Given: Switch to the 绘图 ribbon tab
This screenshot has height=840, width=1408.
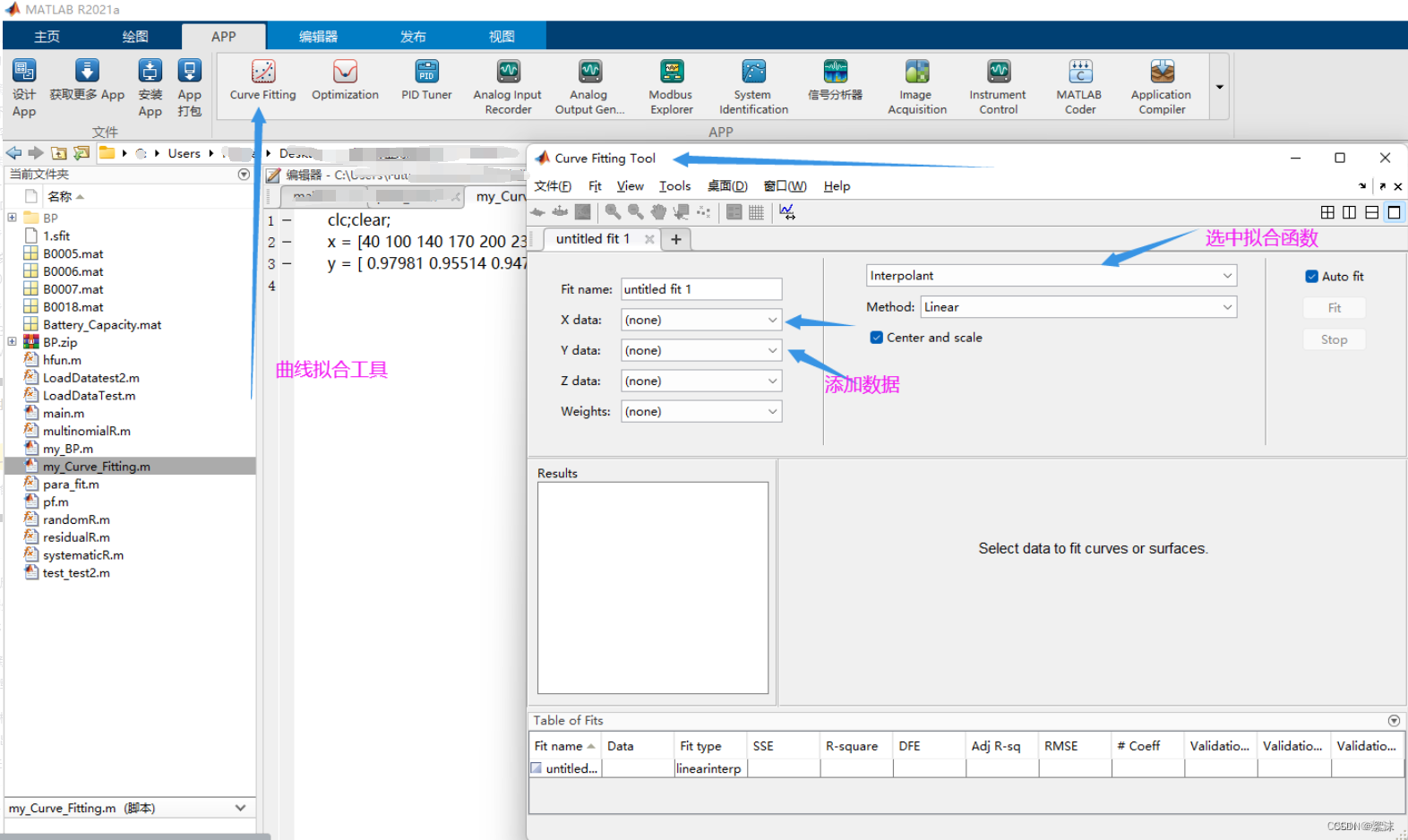Looking at the screenshot, I should tap(135, 37).
